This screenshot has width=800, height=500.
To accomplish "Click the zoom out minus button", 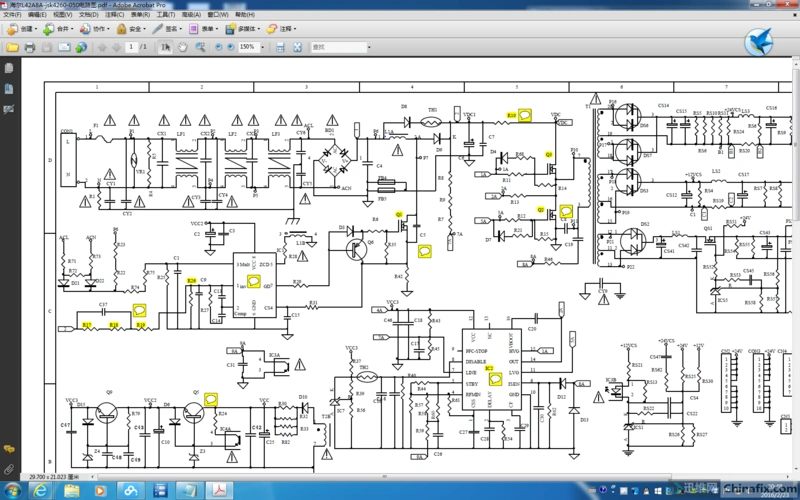I will tap(218, 47).
